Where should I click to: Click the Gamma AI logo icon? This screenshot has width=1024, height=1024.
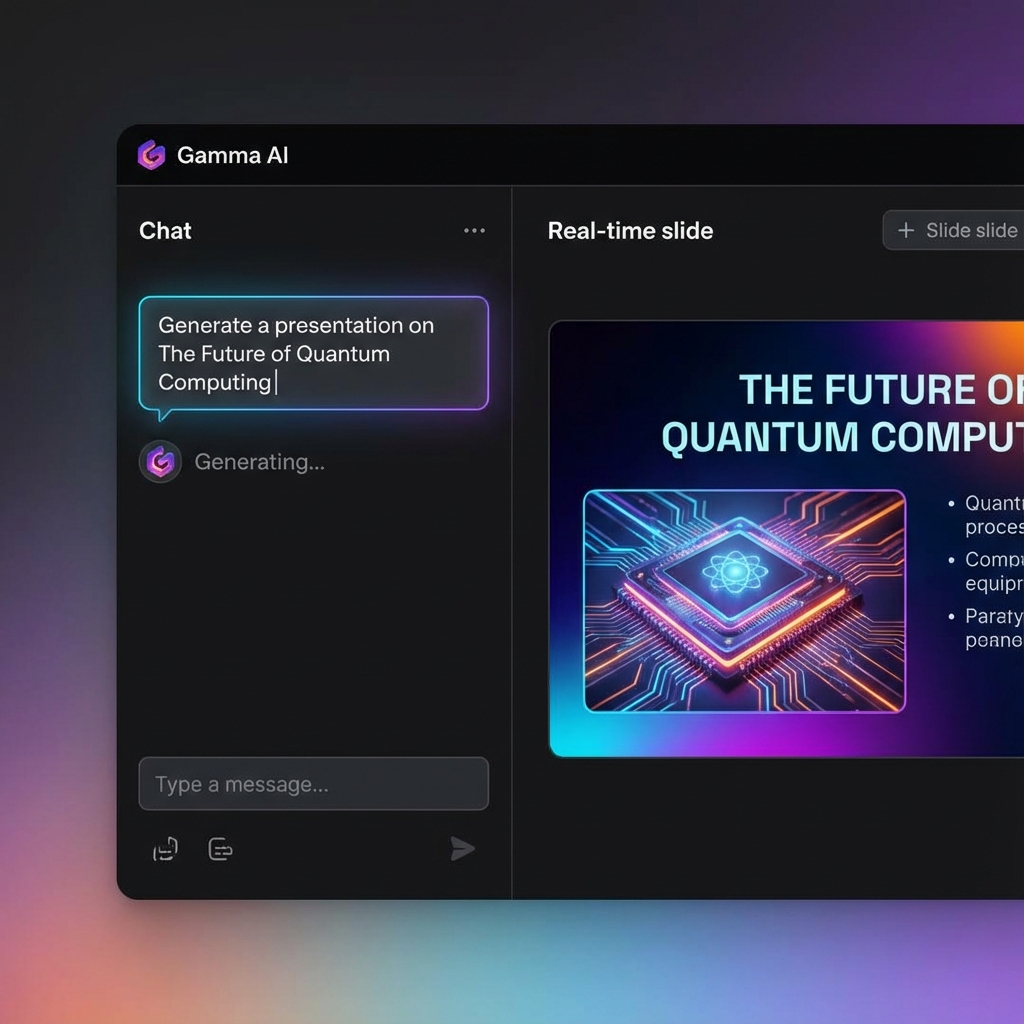151,156
